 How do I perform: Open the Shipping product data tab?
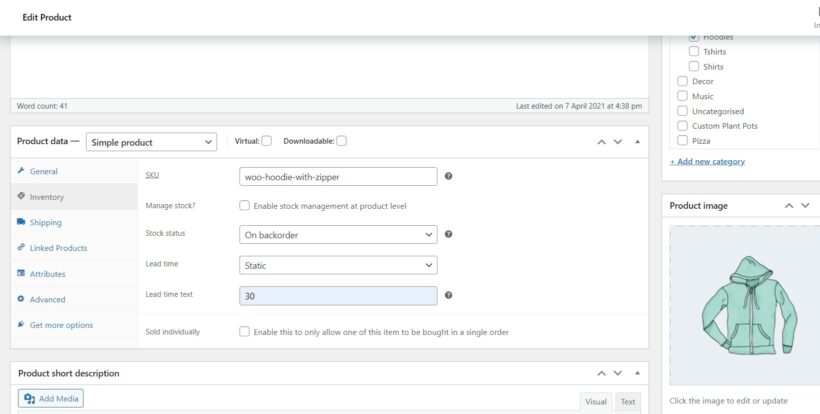click(x=74, y=222)
